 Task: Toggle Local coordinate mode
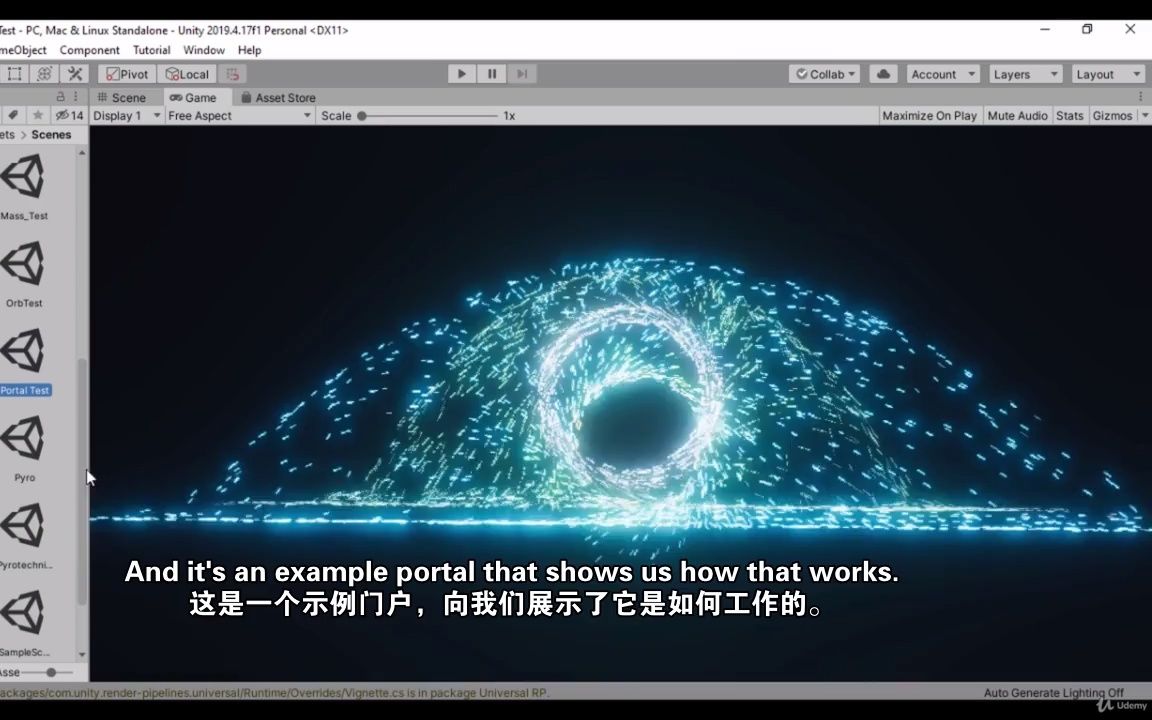[x=188, y=73]
